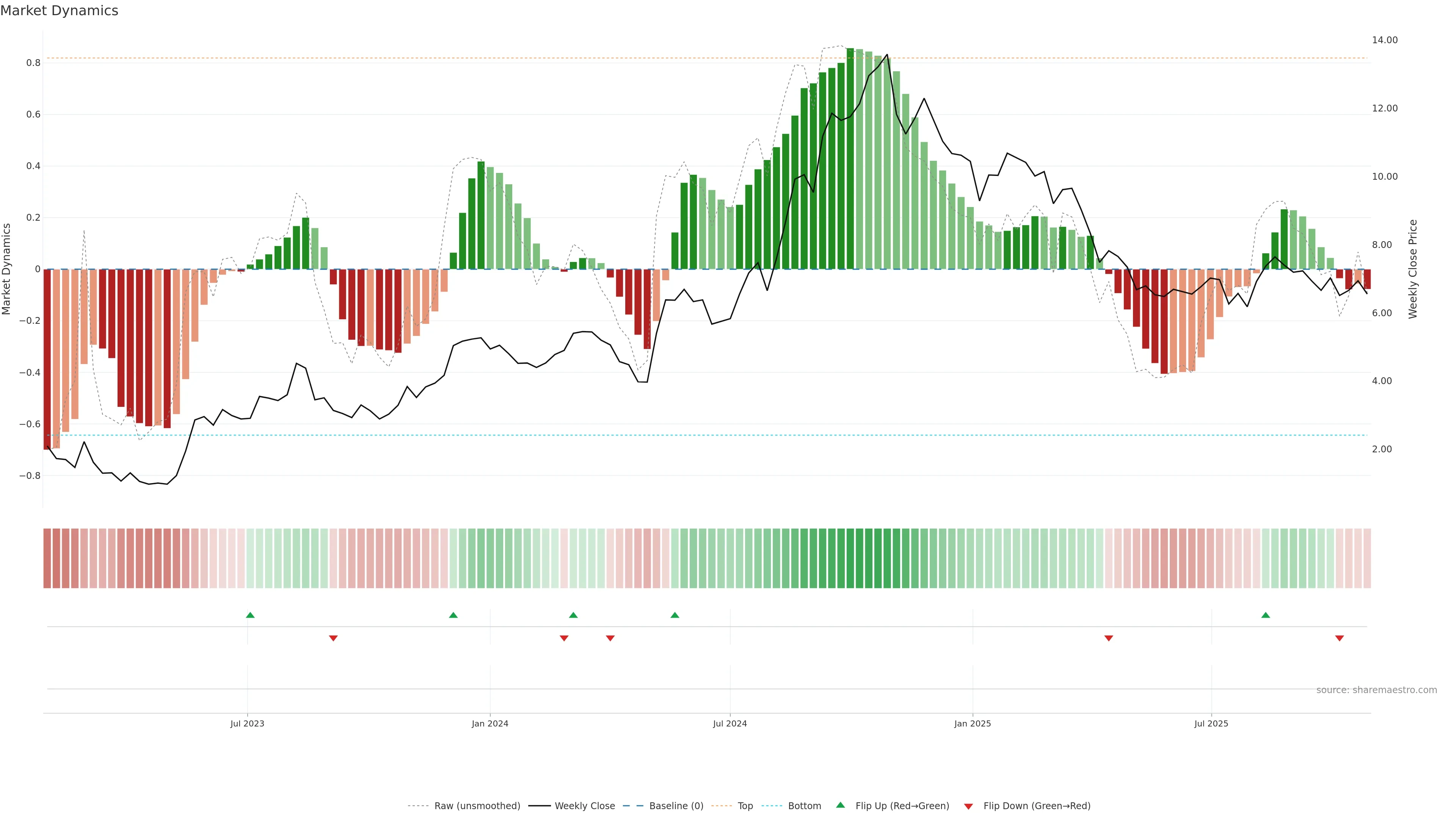
Task: Click the Jan 2025 x-axis label
Action: 972,723
